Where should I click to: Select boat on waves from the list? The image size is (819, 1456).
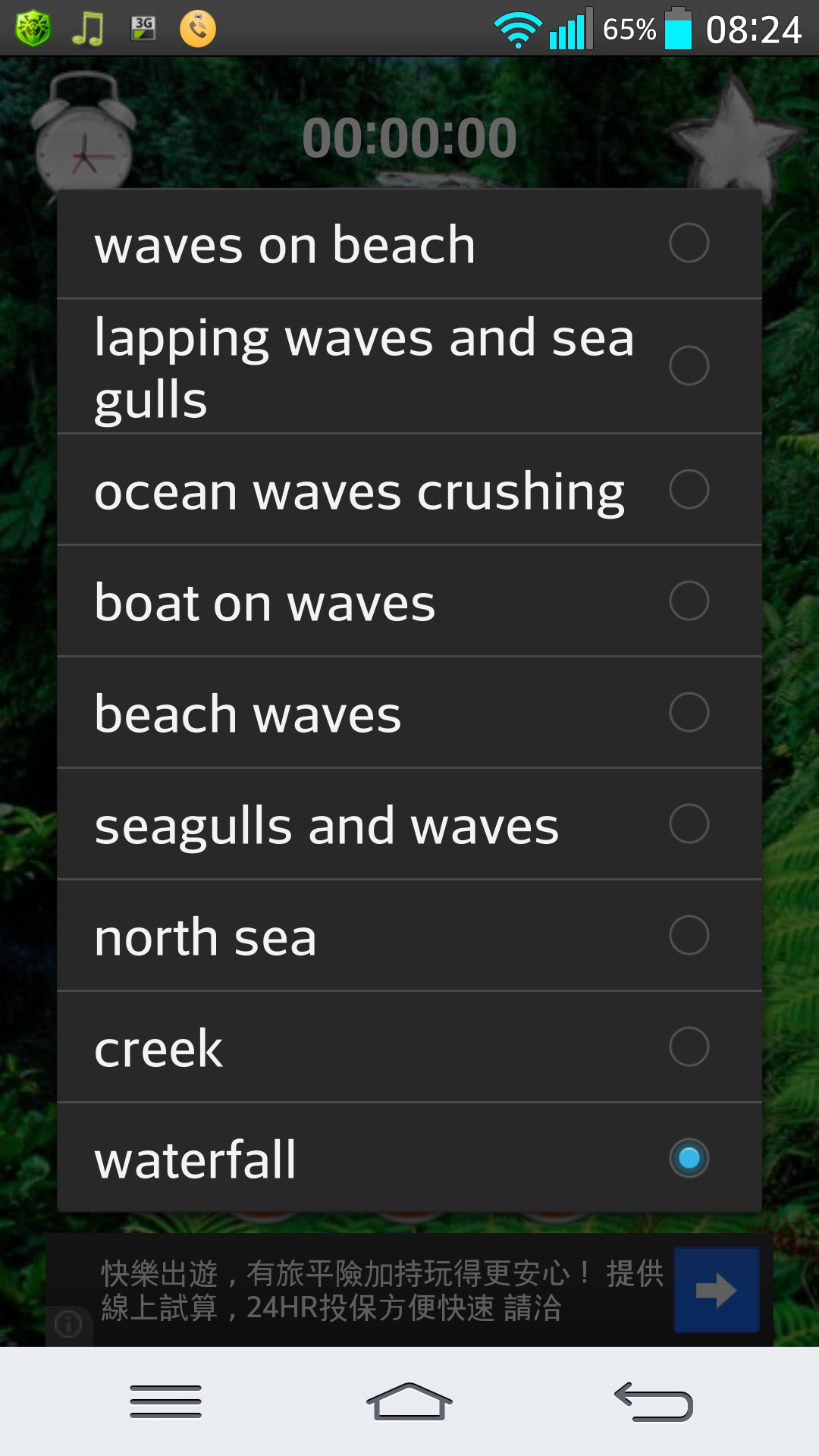(265, 602)
